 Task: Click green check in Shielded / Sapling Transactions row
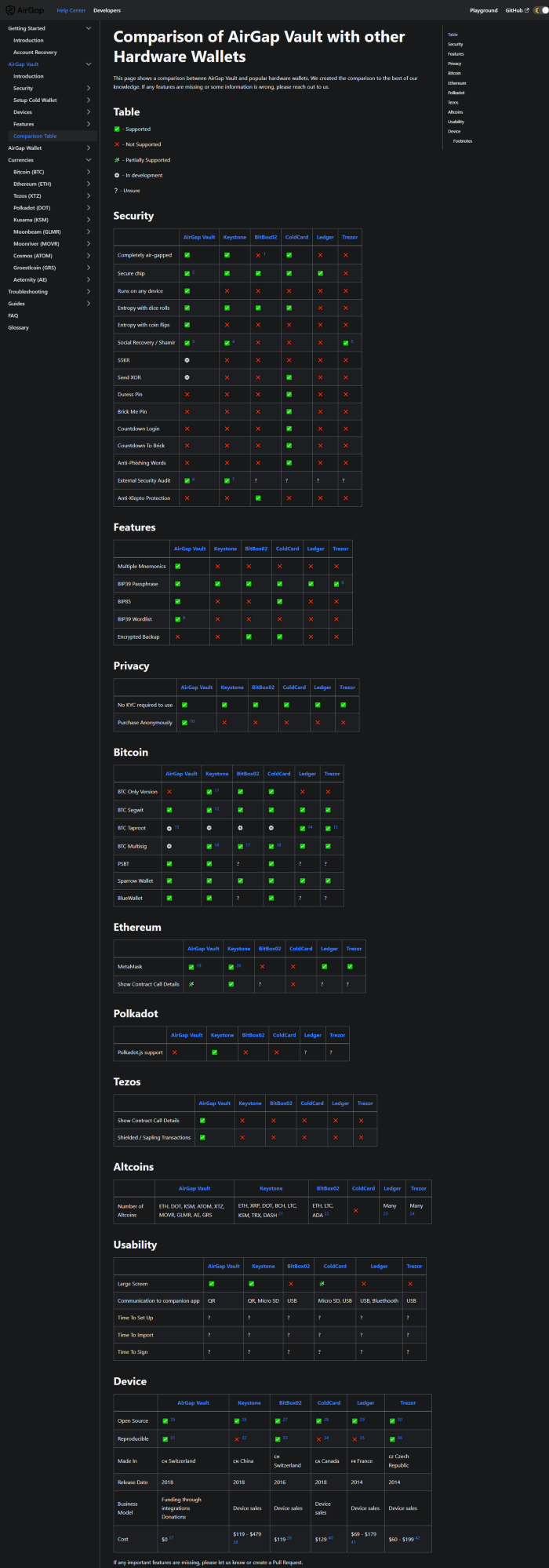(202, 1137)
